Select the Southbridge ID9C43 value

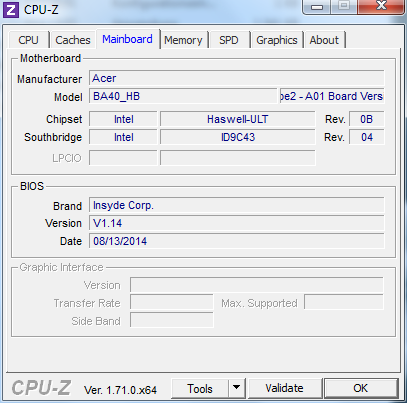237,137
